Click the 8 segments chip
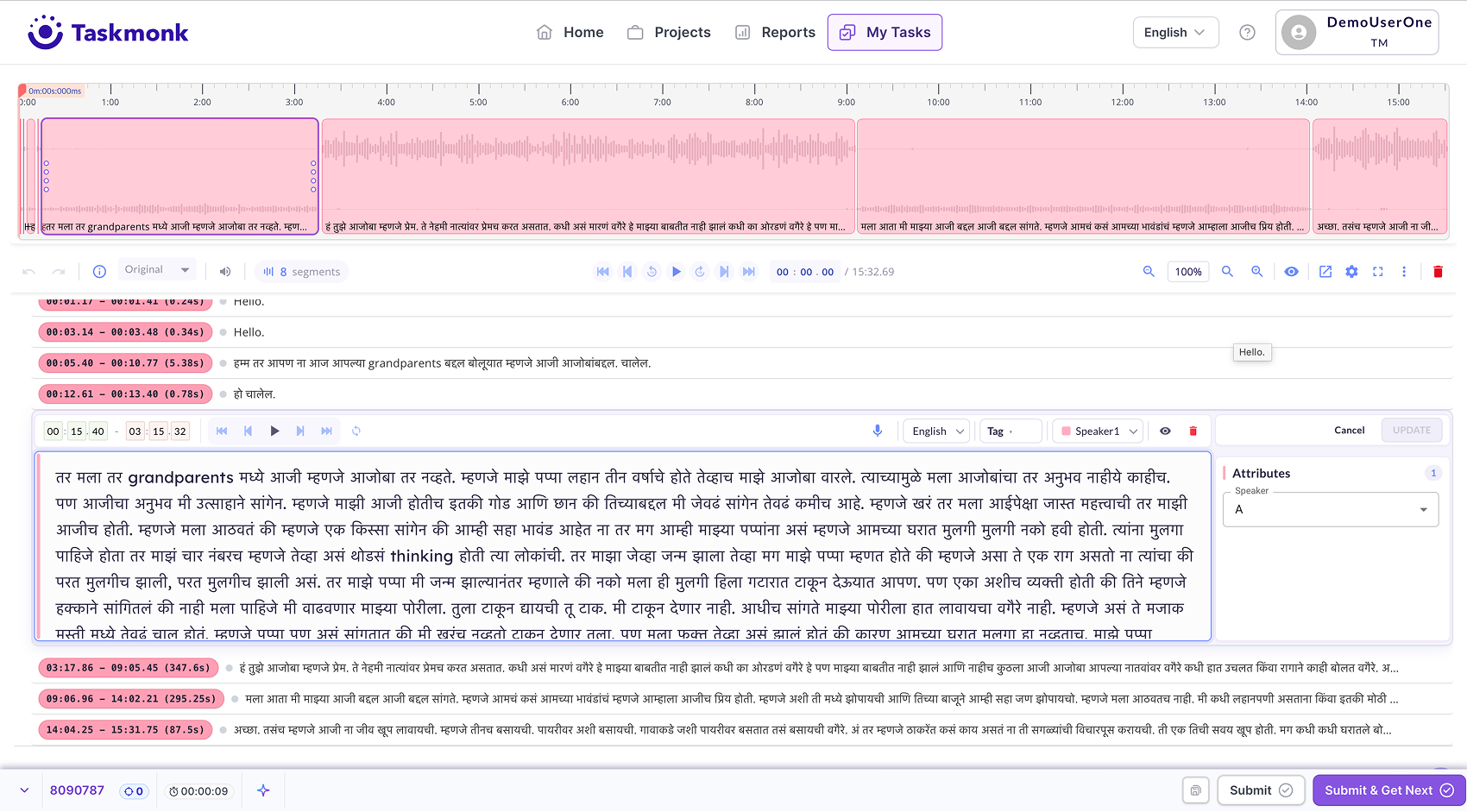The height and width of the screenshot is (812, 1467). coord(301,271)
